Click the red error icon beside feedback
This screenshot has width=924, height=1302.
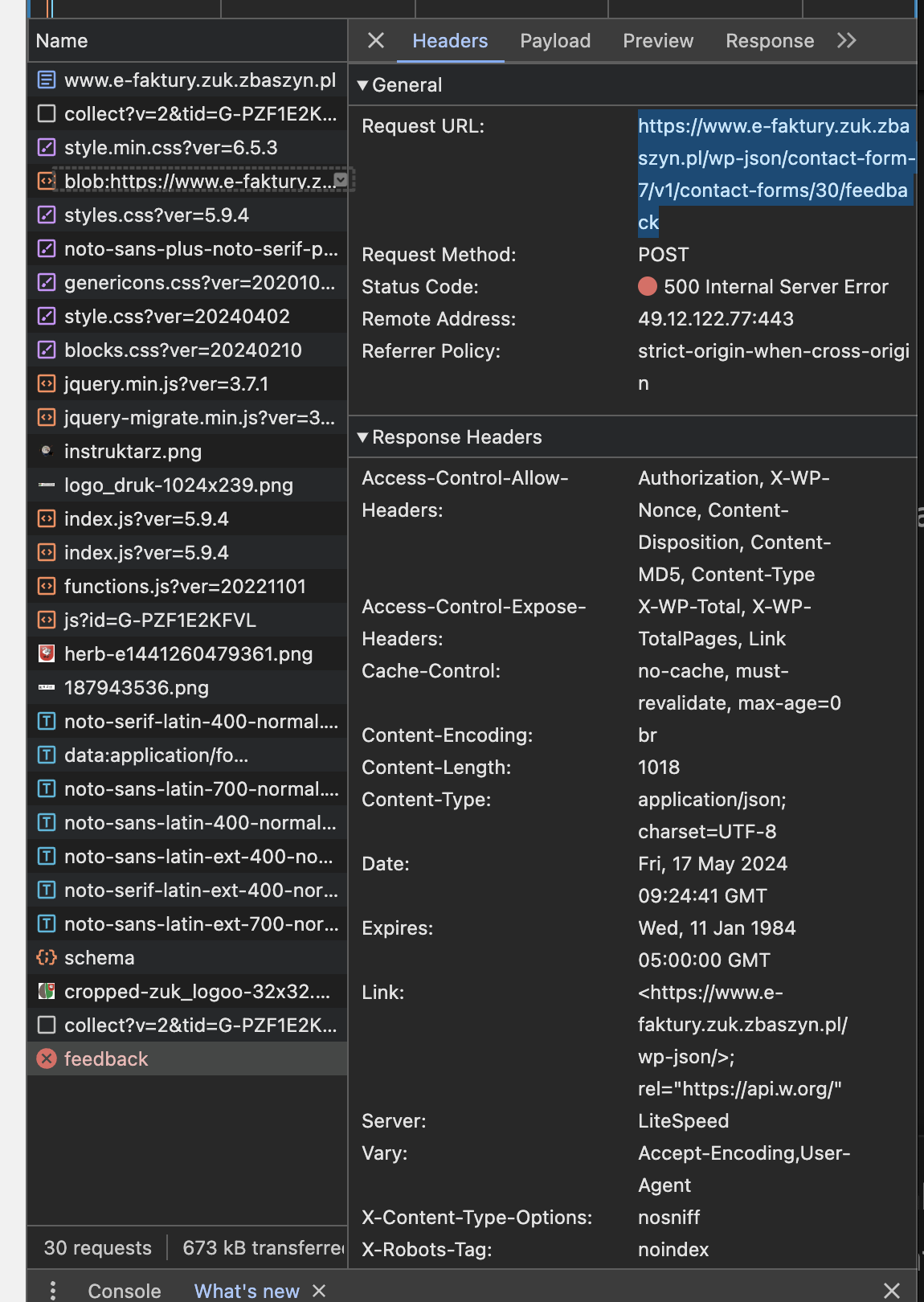[47, 1059]
